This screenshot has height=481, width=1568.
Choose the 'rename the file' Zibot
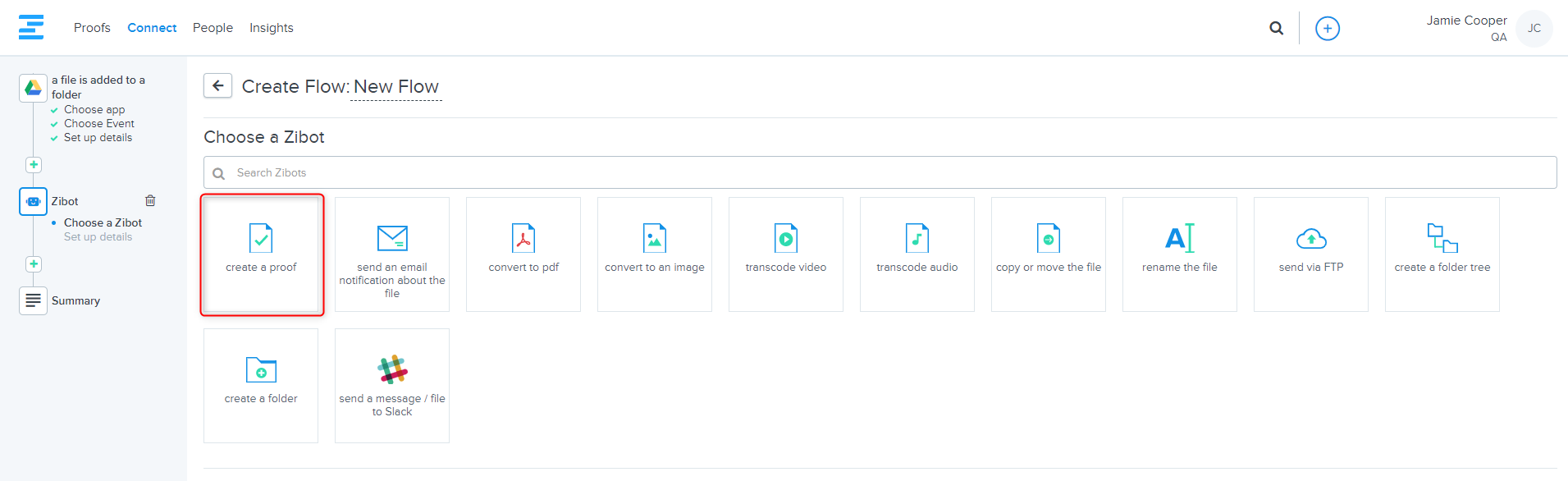pyautogui.click(x=1180, y=254)
